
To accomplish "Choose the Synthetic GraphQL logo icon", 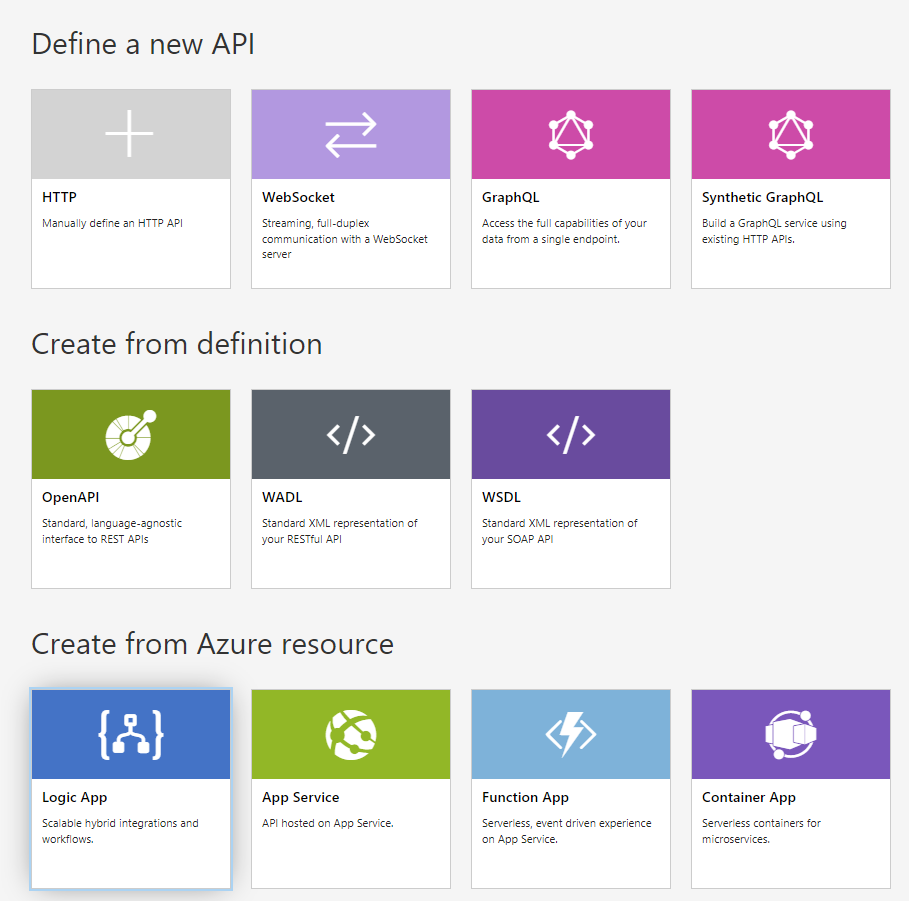I will point(791,135).
